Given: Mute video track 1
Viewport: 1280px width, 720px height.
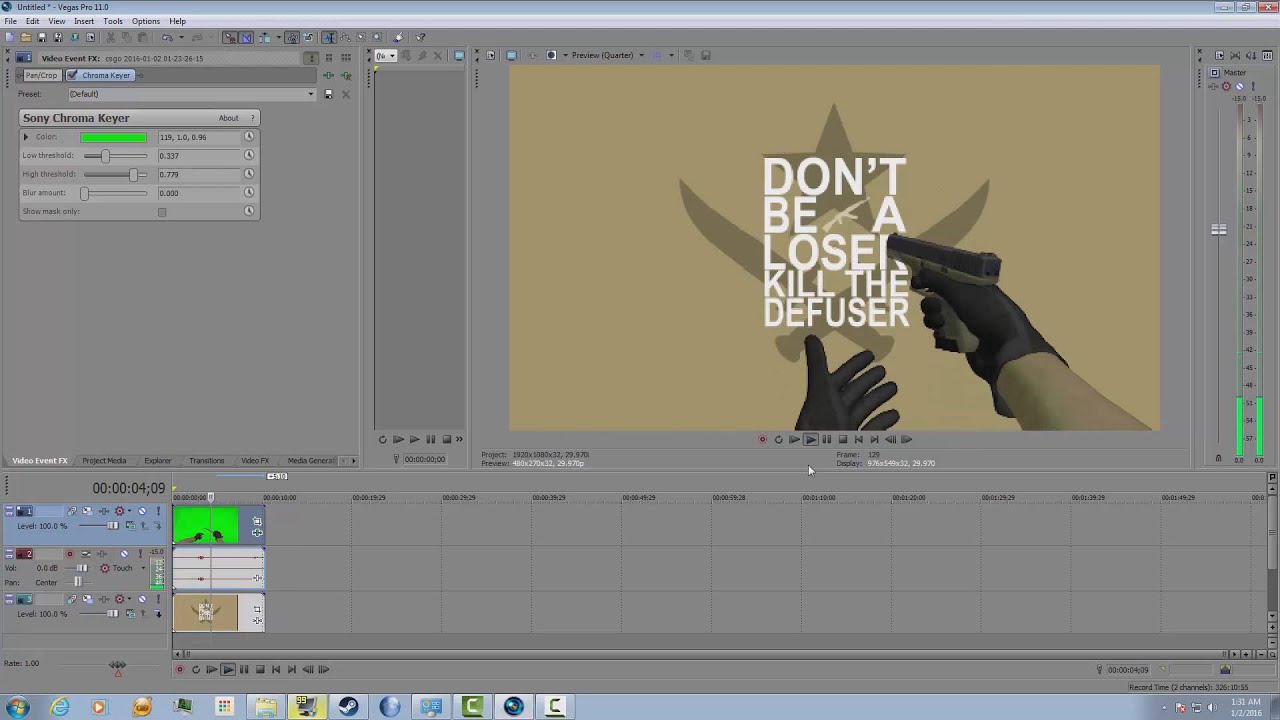Looking at the screenshot, I should [142, 511].
